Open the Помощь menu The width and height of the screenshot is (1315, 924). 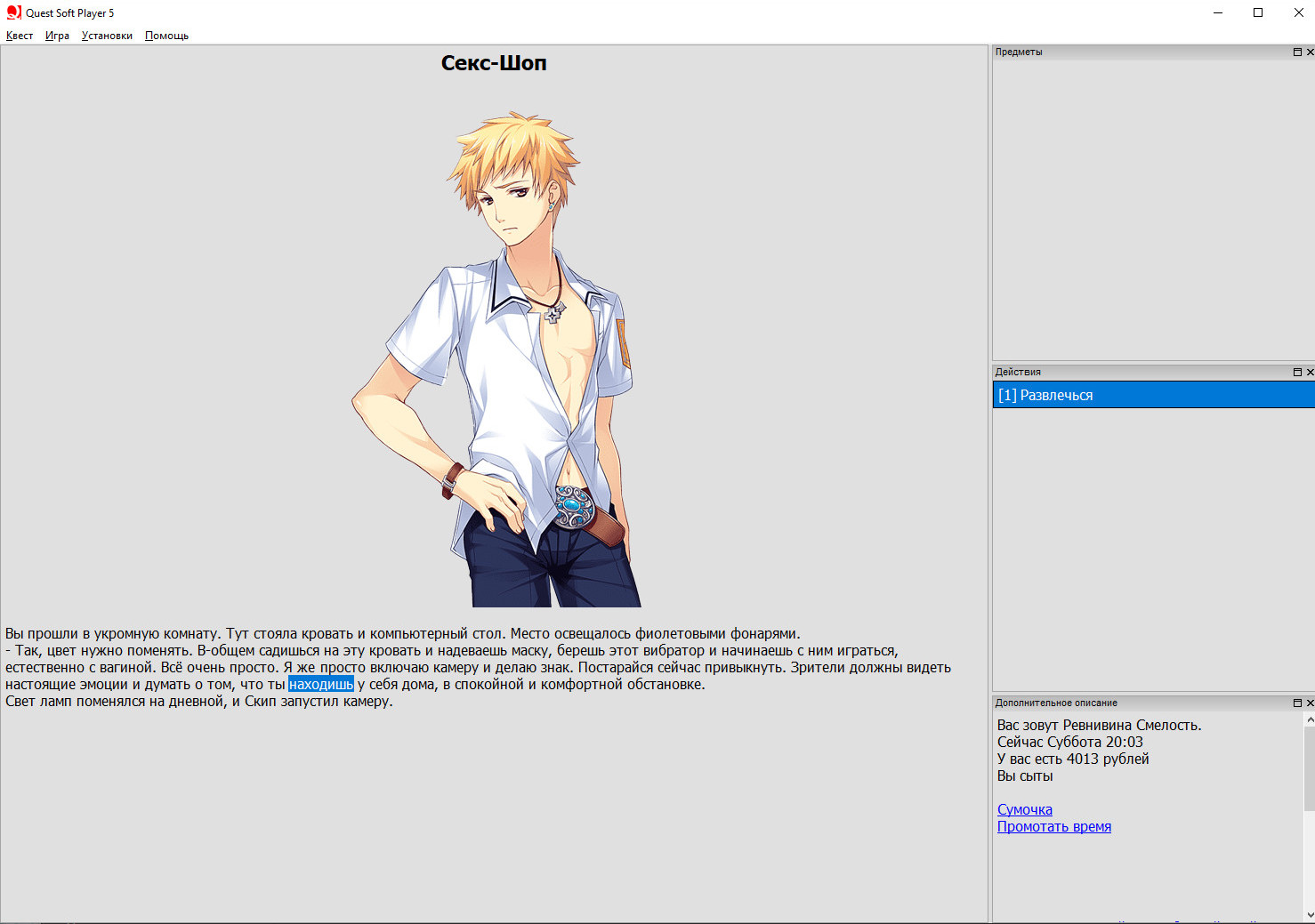coord(166,36)
